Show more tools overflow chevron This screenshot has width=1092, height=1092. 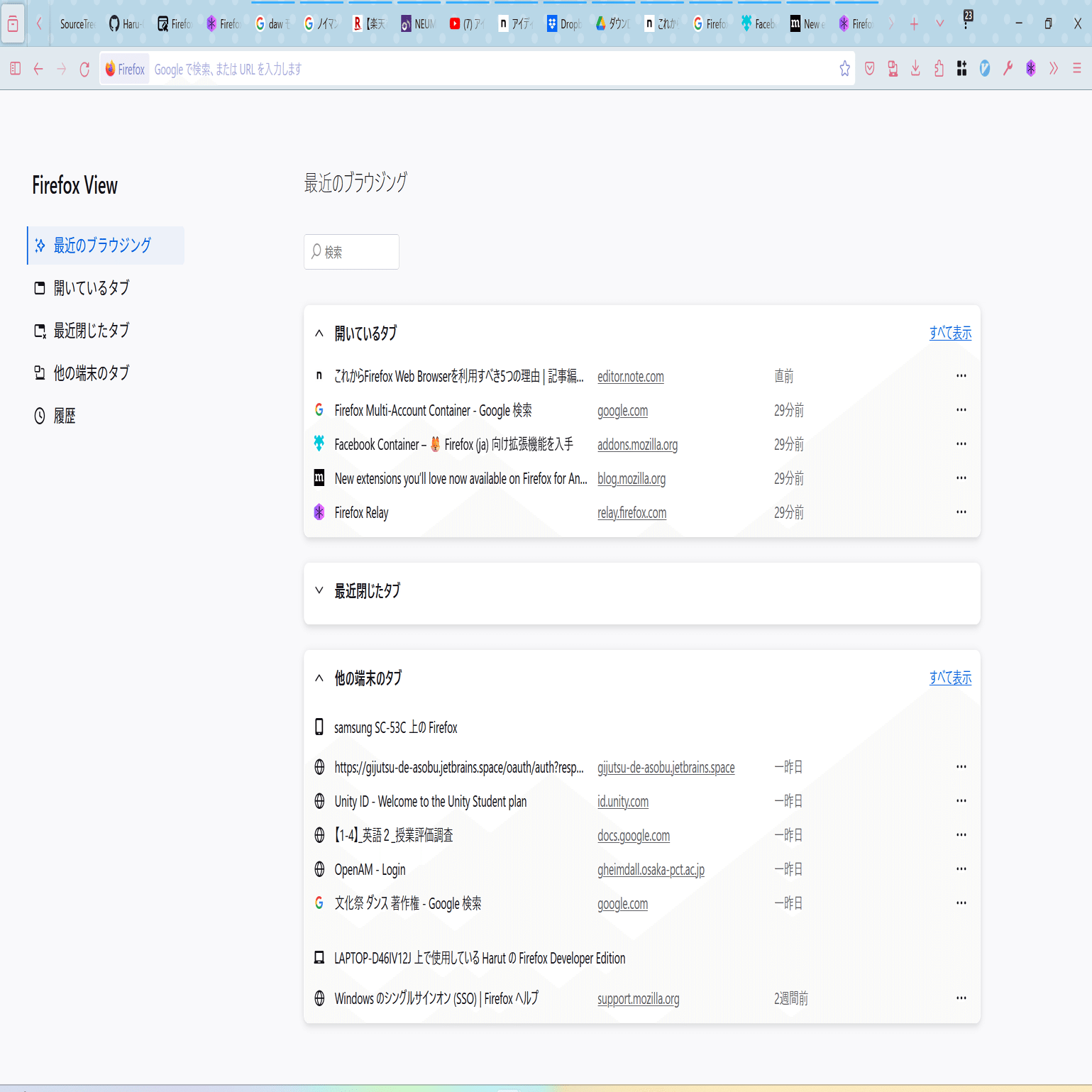[x=1054, y=69]
